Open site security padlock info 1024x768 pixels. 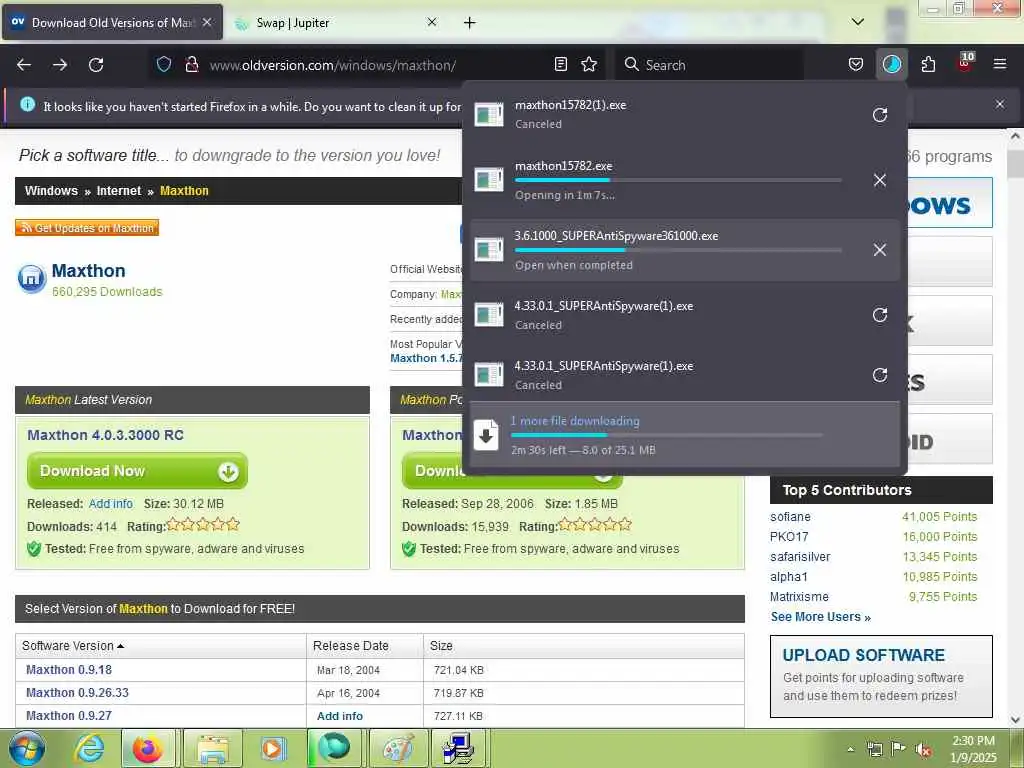[x=191, y=64]
